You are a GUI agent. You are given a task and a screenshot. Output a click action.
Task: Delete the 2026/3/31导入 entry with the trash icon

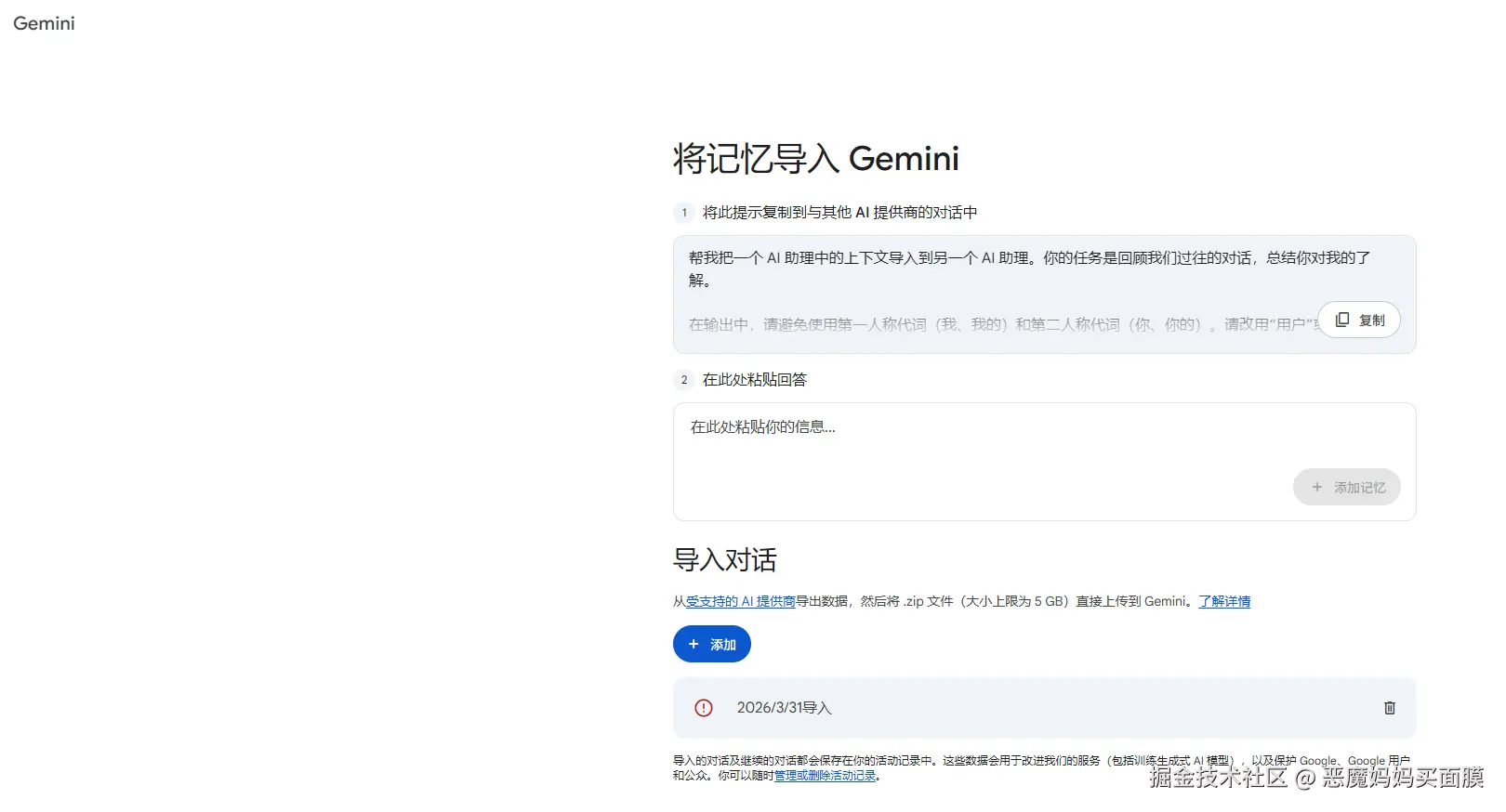tap(1390, 708)
